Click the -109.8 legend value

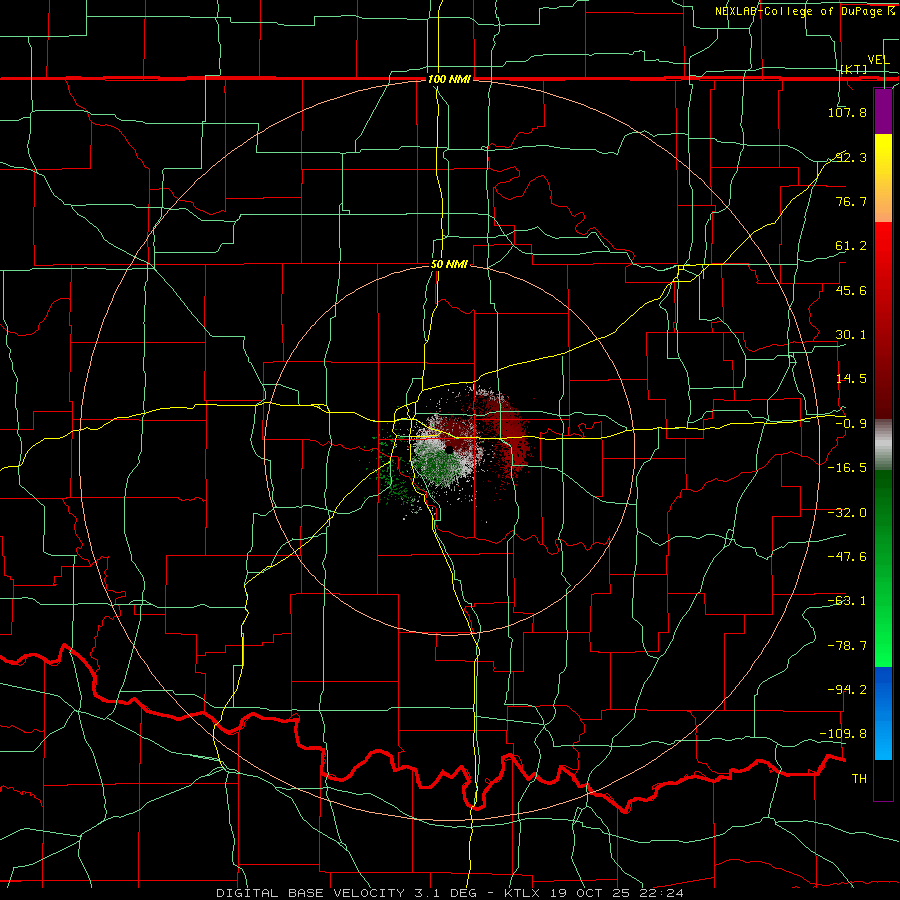(x=844, y=734)
